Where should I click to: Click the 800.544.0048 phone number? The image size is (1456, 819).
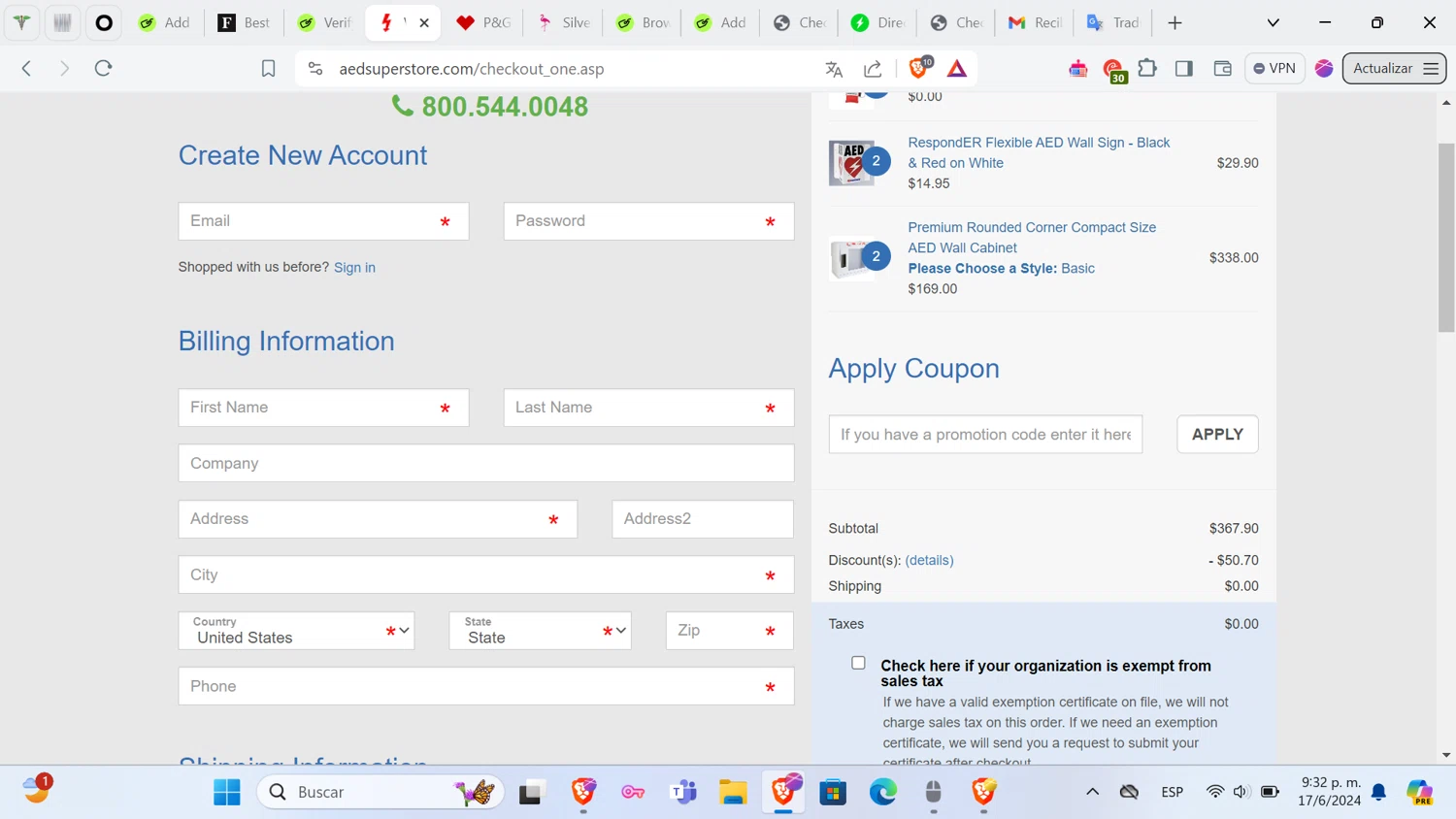505,107
